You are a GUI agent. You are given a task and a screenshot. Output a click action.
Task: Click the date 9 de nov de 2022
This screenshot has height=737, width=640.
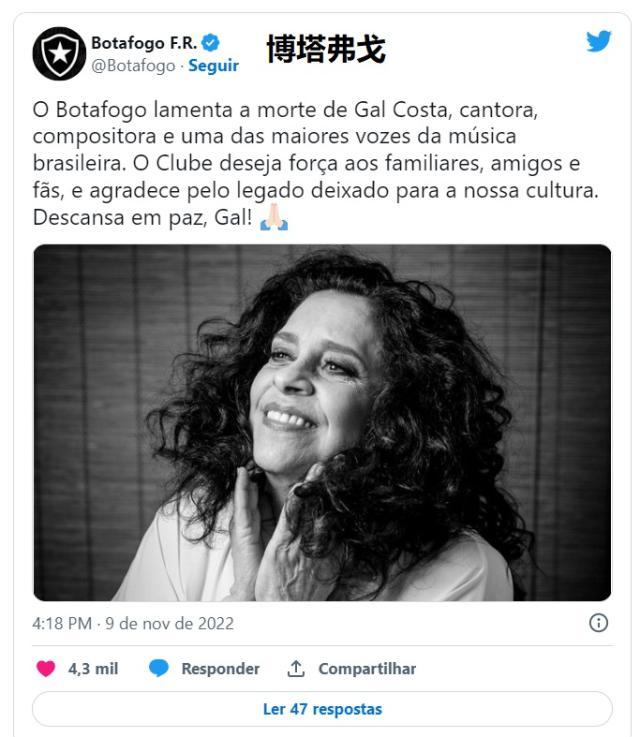(170, 623)
